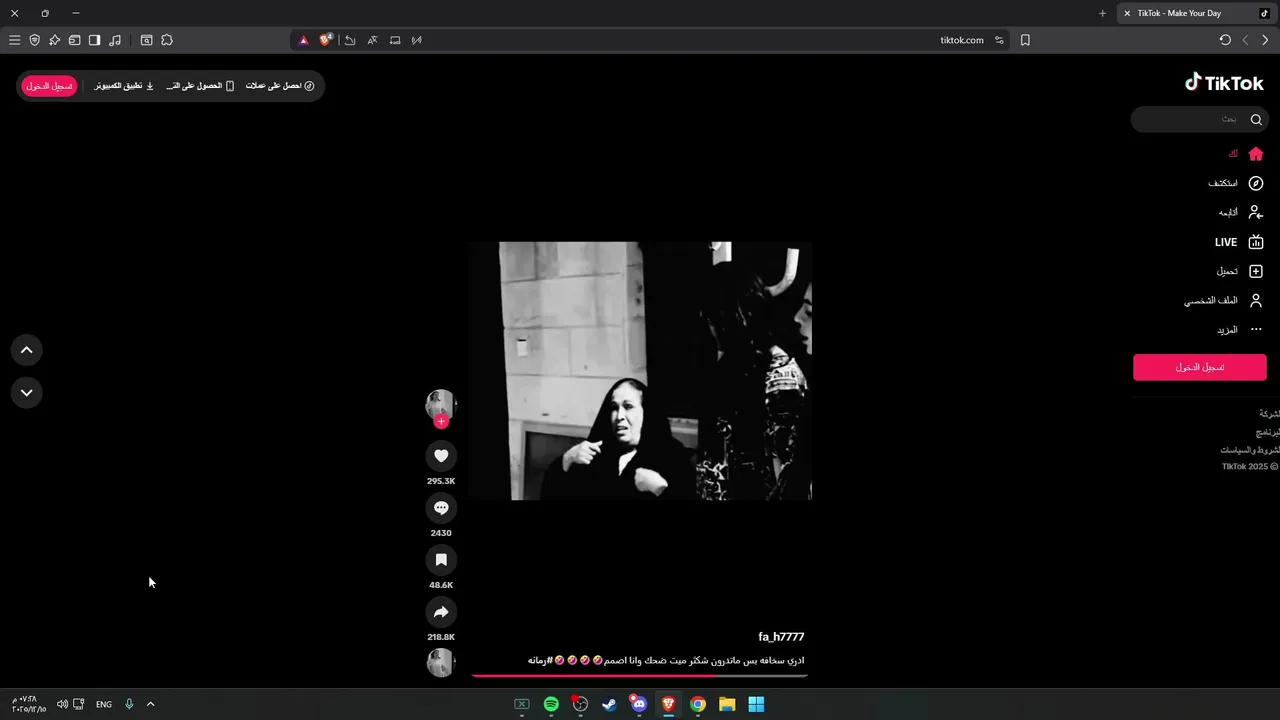Image resolution: width=1280 pixels, height=720 pixels.
Task: Open the Brave wallet icon
Action: [74, 40]
